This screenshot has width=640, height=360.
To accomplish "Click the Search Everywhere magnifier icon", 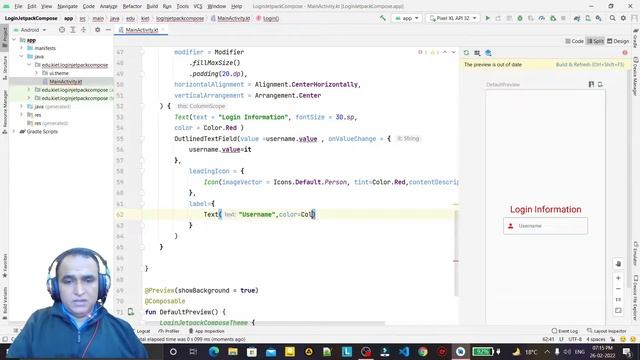I will coord(613,18).
